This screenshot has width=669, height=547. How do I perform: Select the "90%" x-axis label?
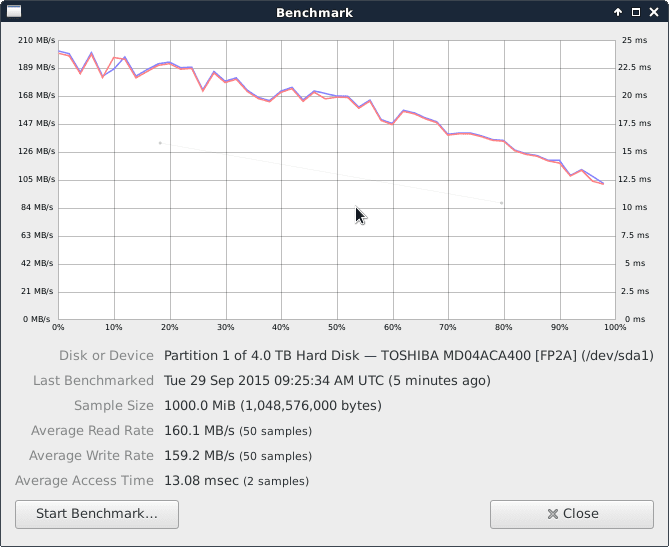pos(559,327)
